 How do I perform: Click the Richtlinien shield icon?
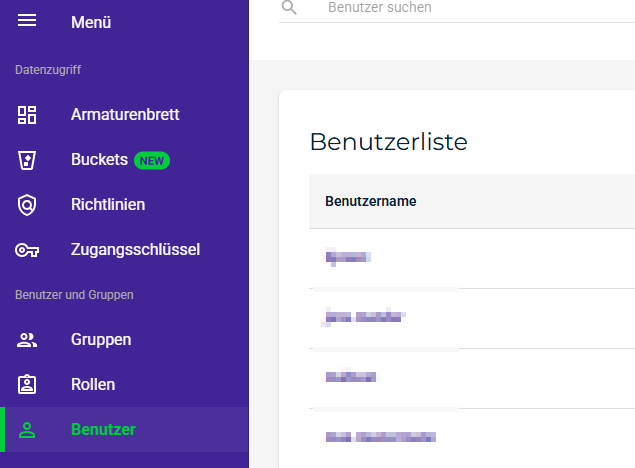27,205
